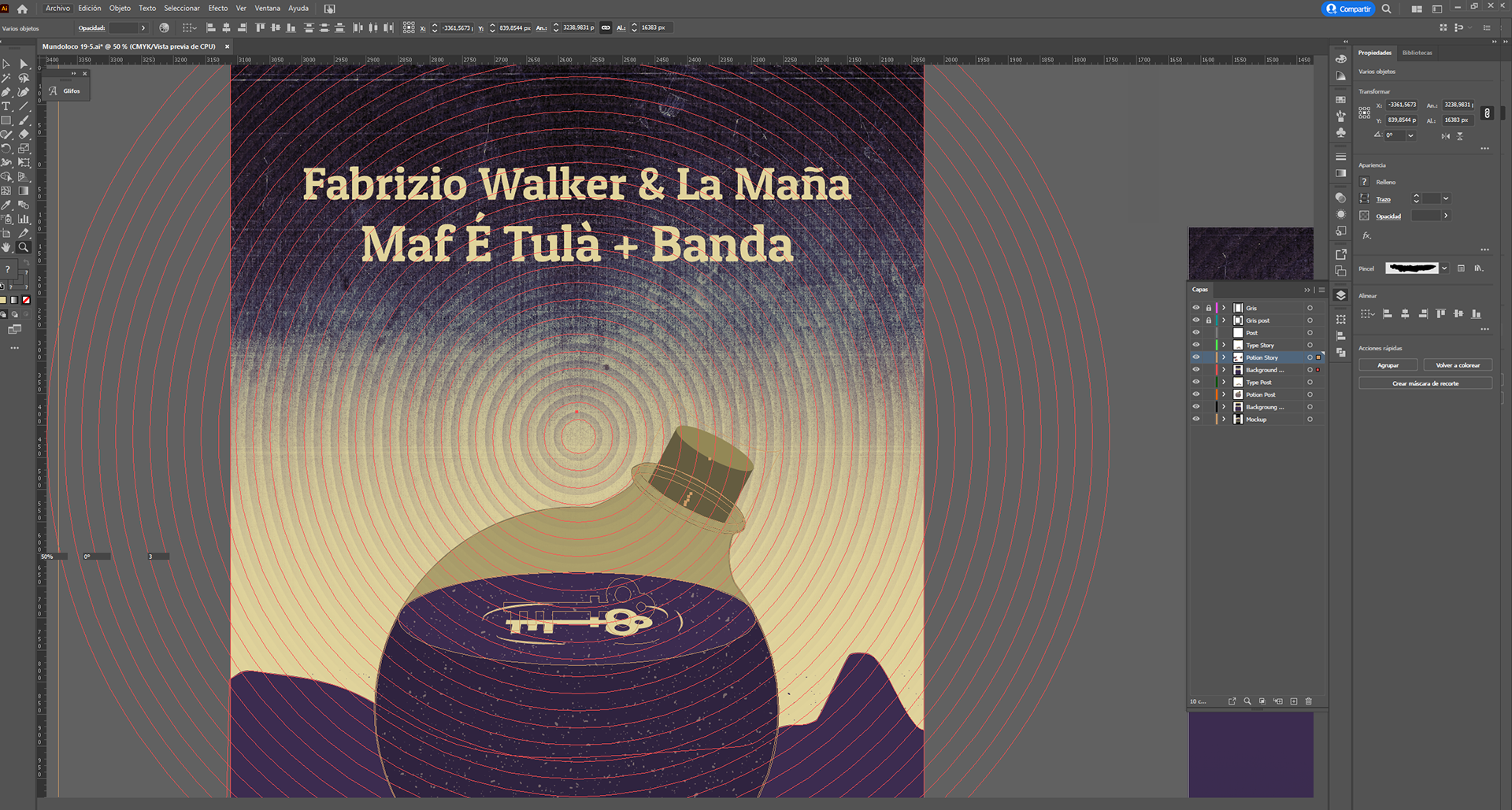Image resolution: width=1512 pixels, height=810 pixels.
Task: Select the Pen tool
Action: click(6, 92)
